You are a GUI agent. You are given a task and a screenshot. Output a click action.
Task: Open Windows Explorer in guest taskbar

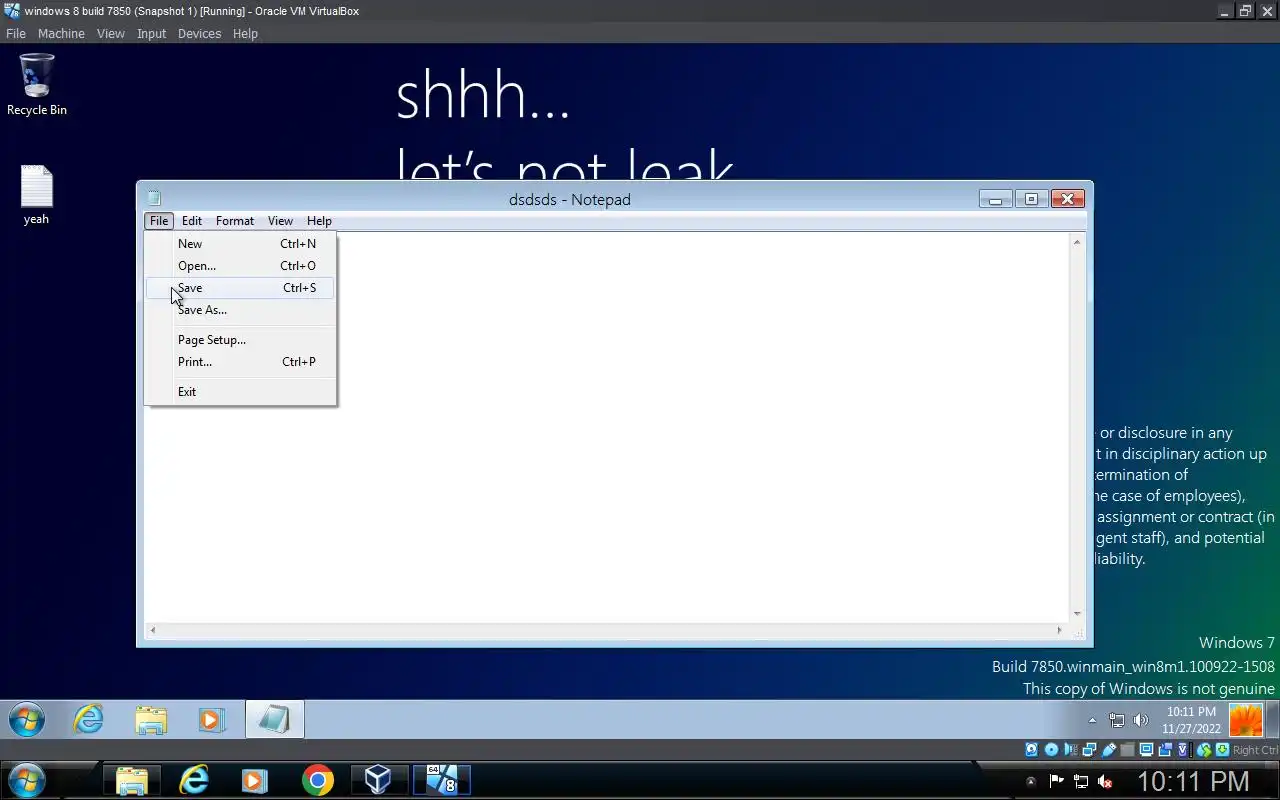pyautogui.click(x=151, y=719)
